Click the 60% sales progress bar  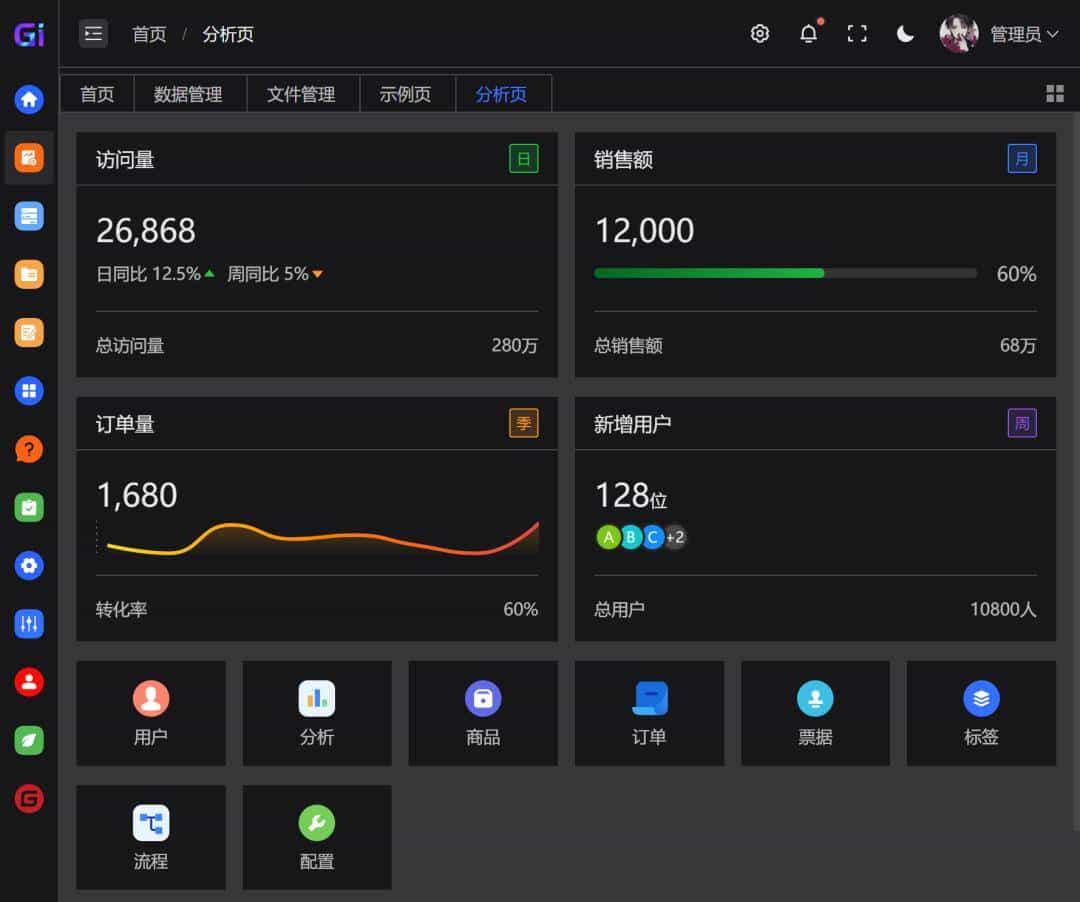pyautogui.click(x=784, y=272)
